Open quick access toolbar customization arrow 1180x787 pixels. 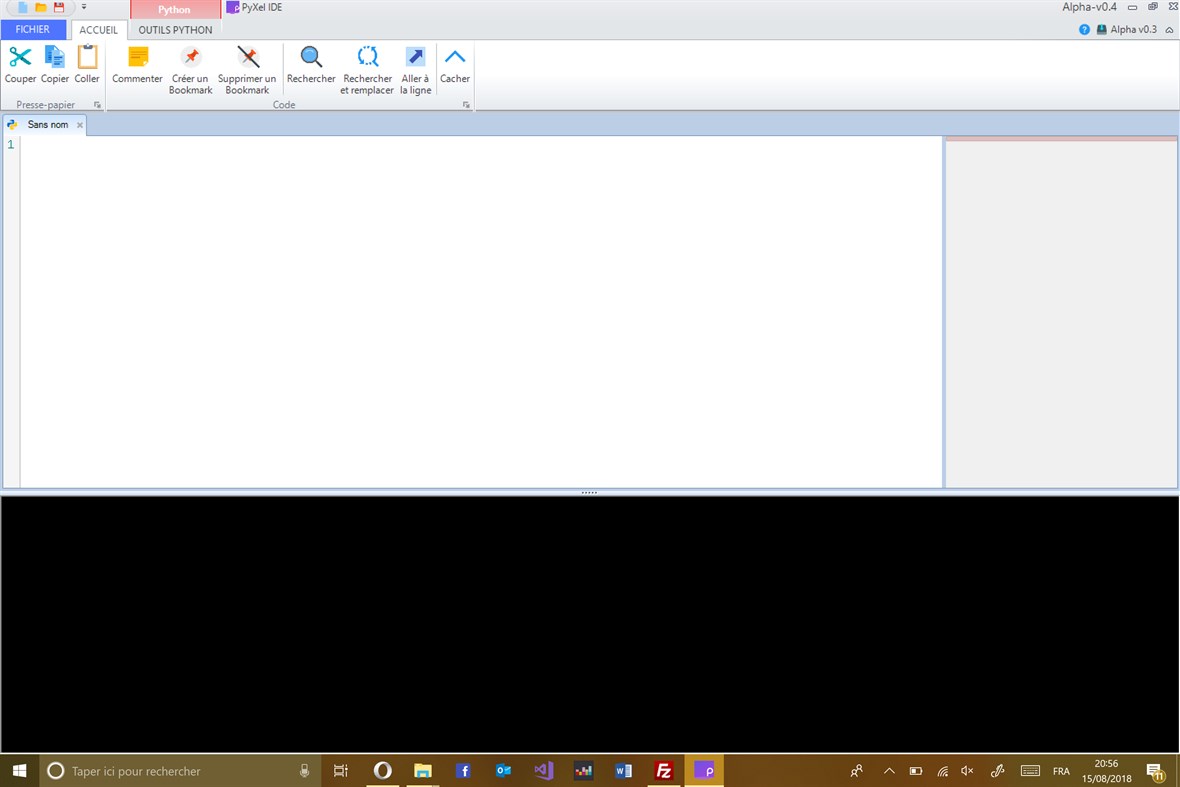click(x=85, y=7)
